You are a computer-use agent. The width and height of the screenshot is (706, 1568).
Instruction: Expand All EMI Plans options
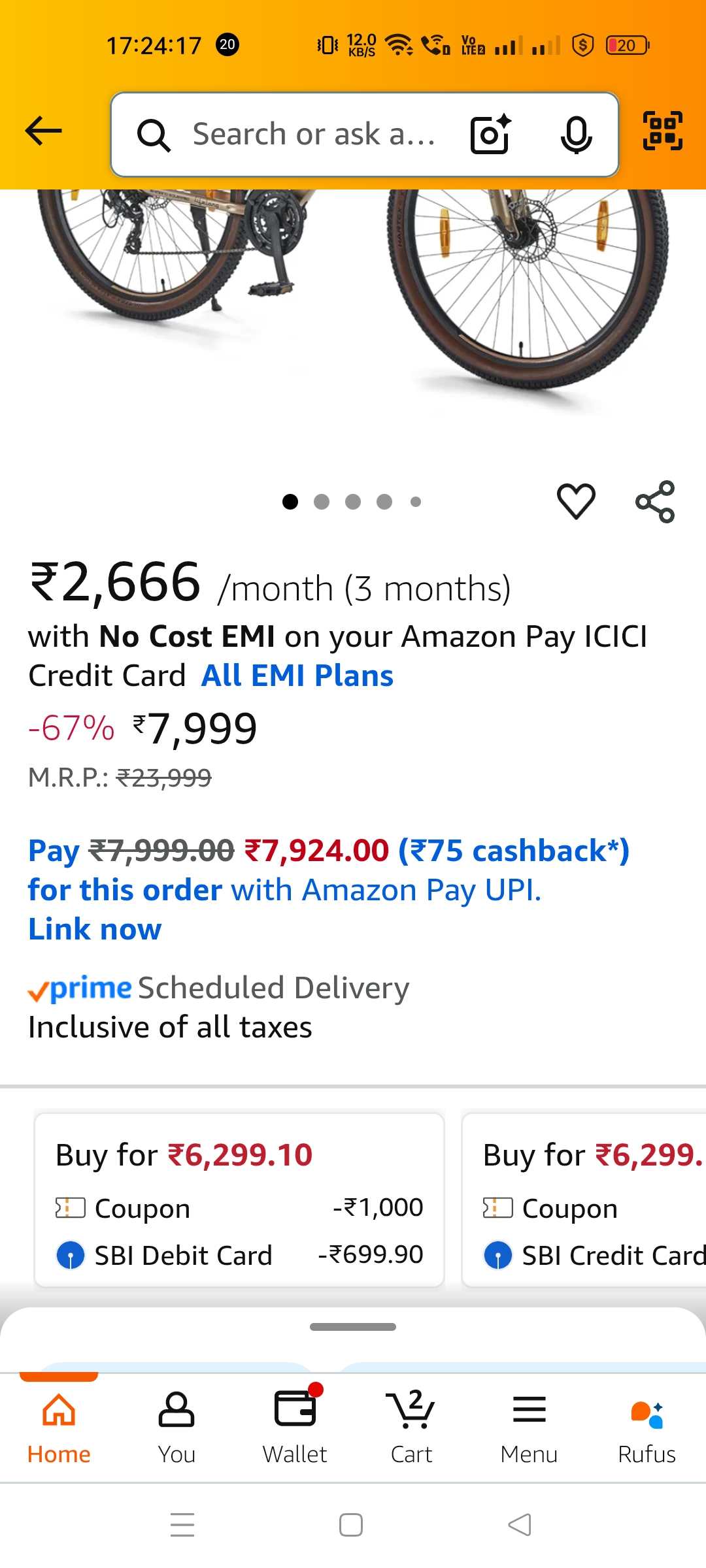pyautogui.click(x=297, y=676)
